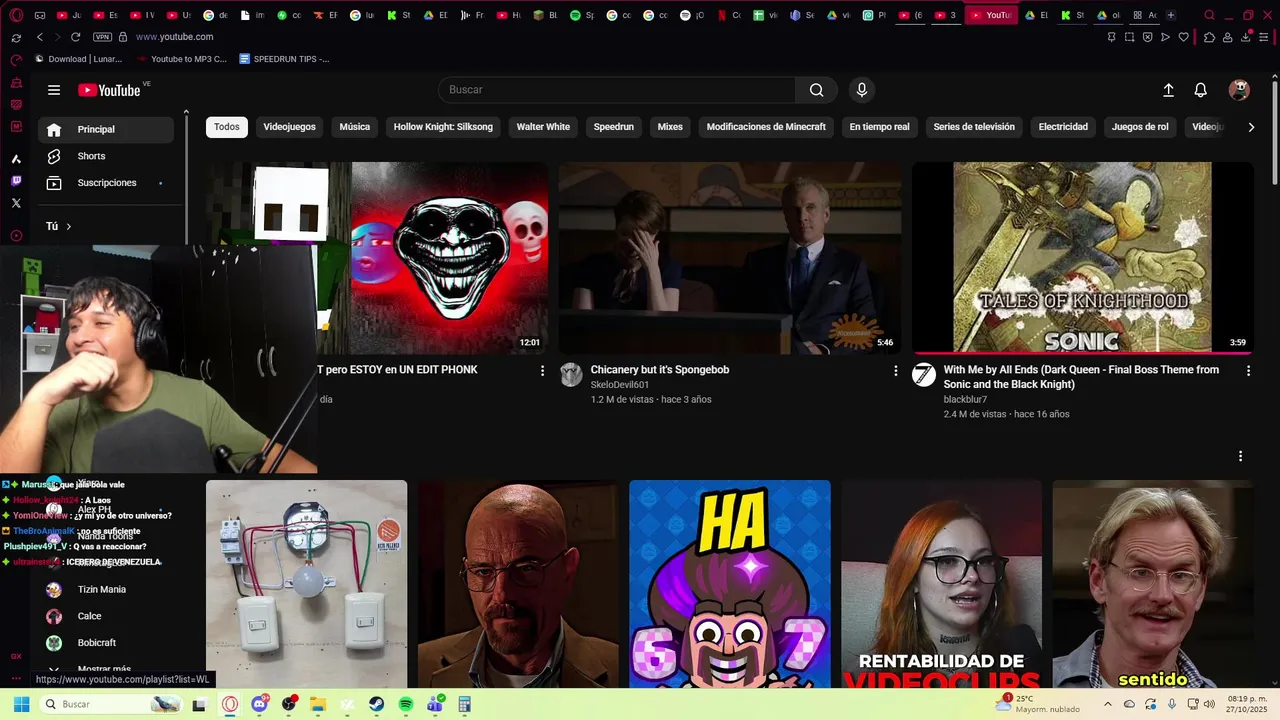Open Tales of Knighthood Sonic thumbnail

point(1082,257)
